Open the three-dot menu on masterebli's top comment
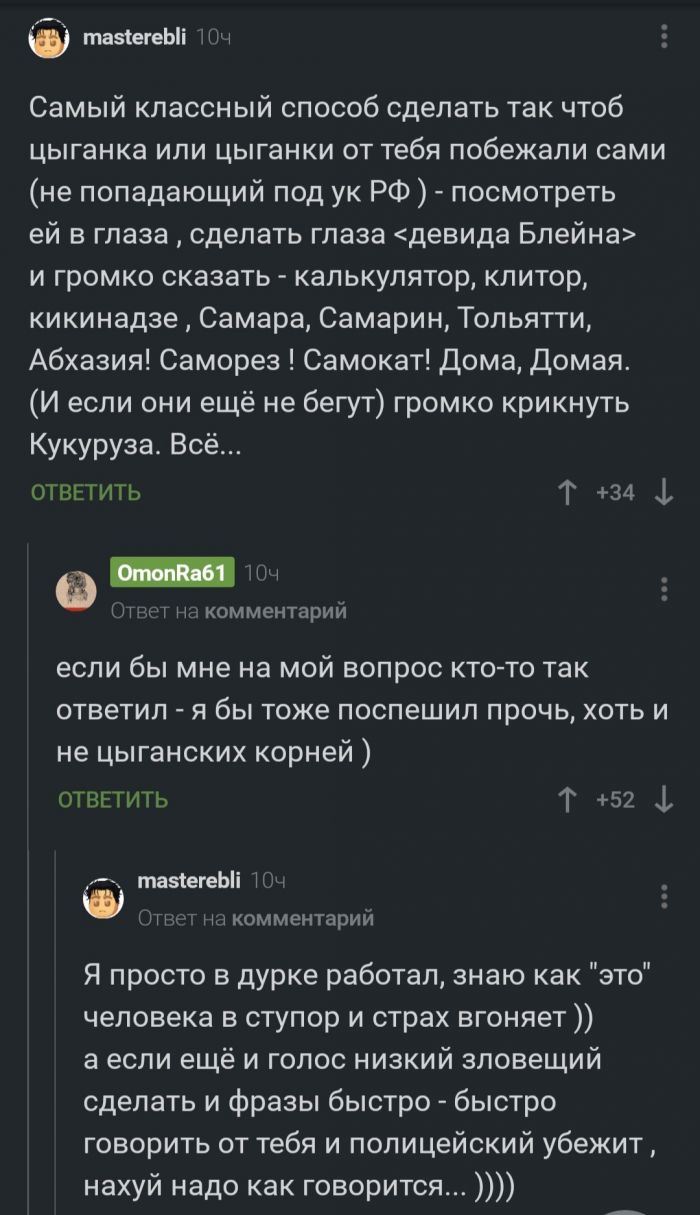 (665, 38)
